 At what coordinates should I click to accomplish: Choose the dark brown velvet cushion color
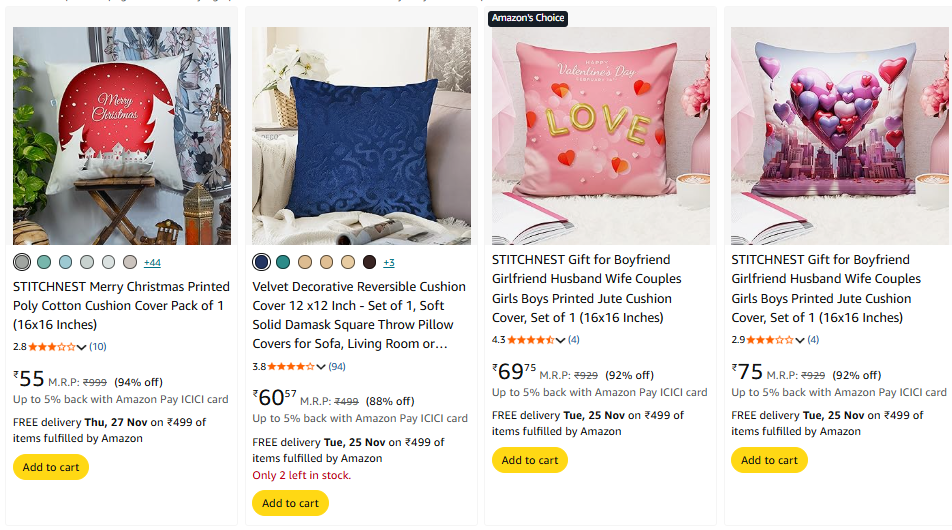coord(369,262)
